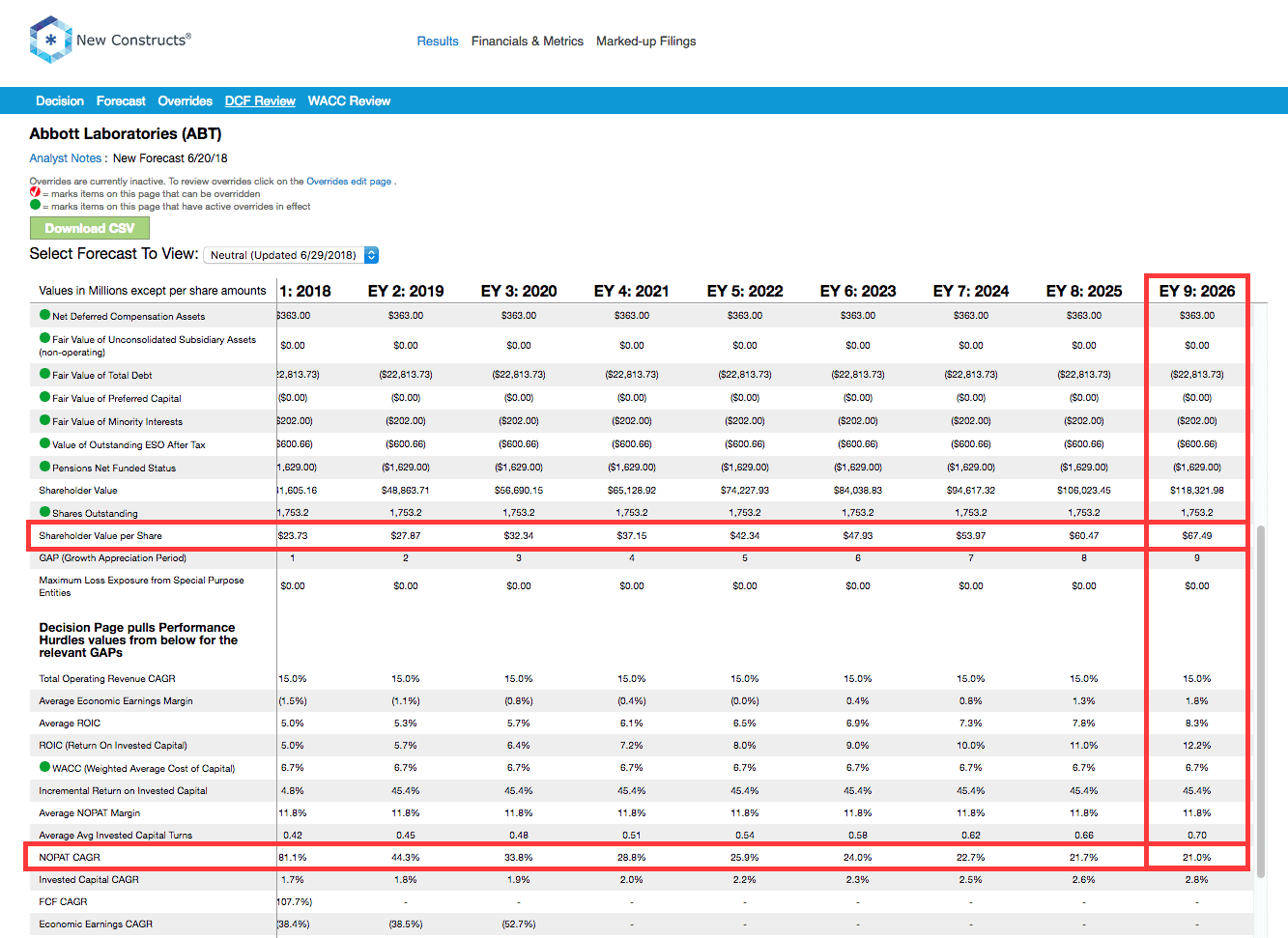Open Marked-up Filings tab
The height and width of the screenshot is (938, 1288).
(645, 41)
